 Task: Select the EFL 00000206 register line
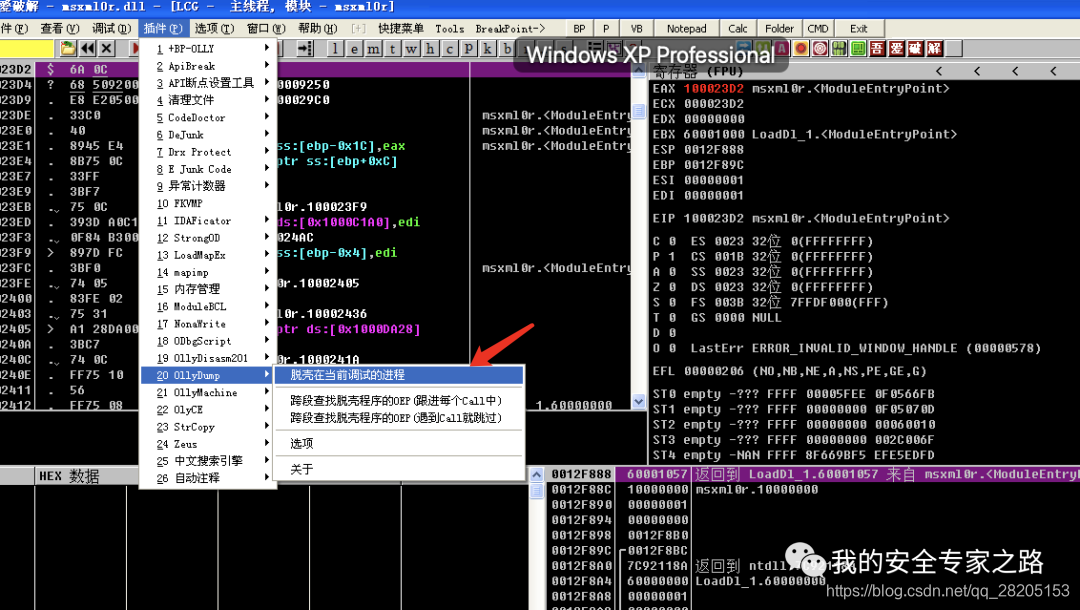789,371
